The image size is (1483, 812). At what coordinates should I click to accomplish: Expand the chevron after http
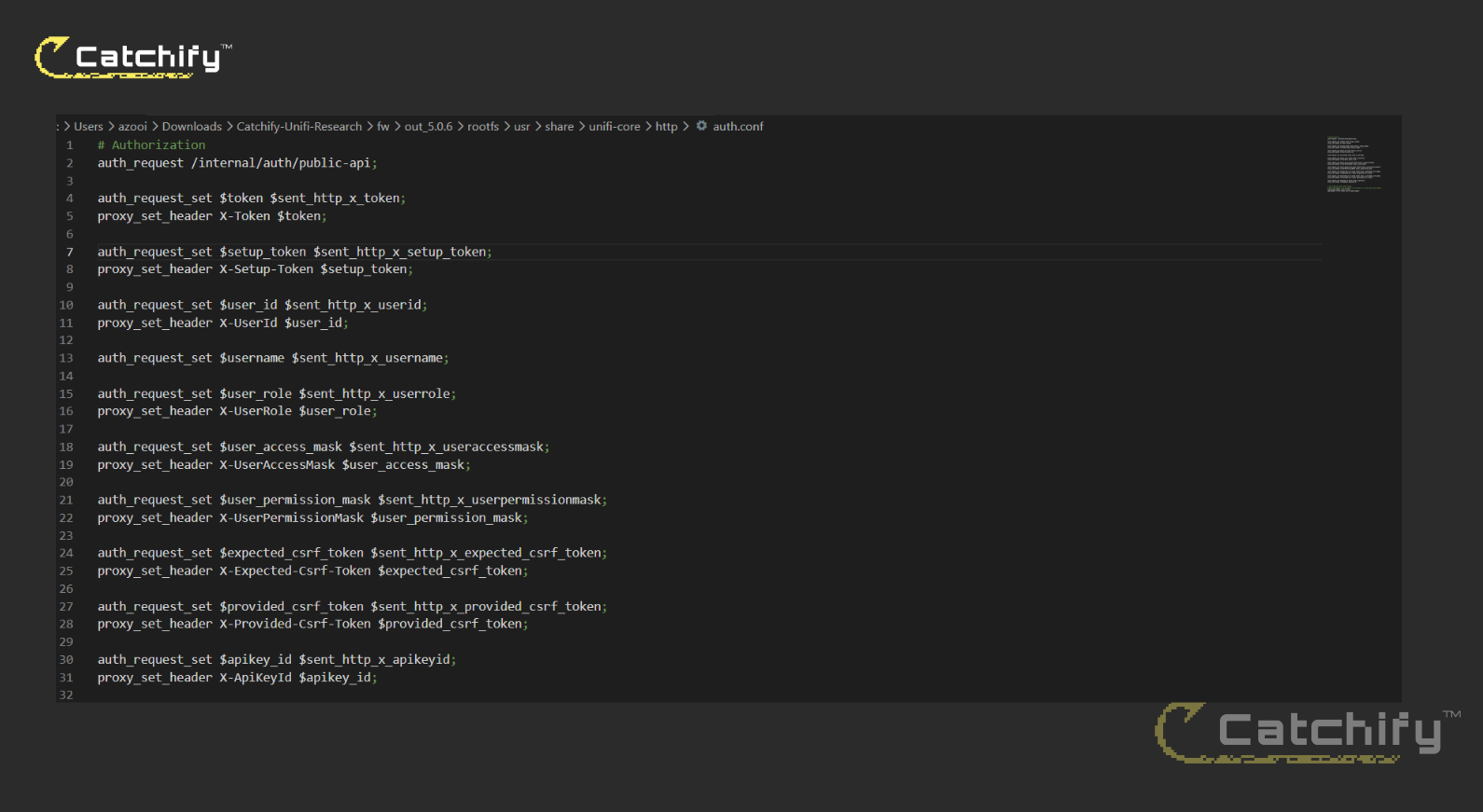click(686, 126)
